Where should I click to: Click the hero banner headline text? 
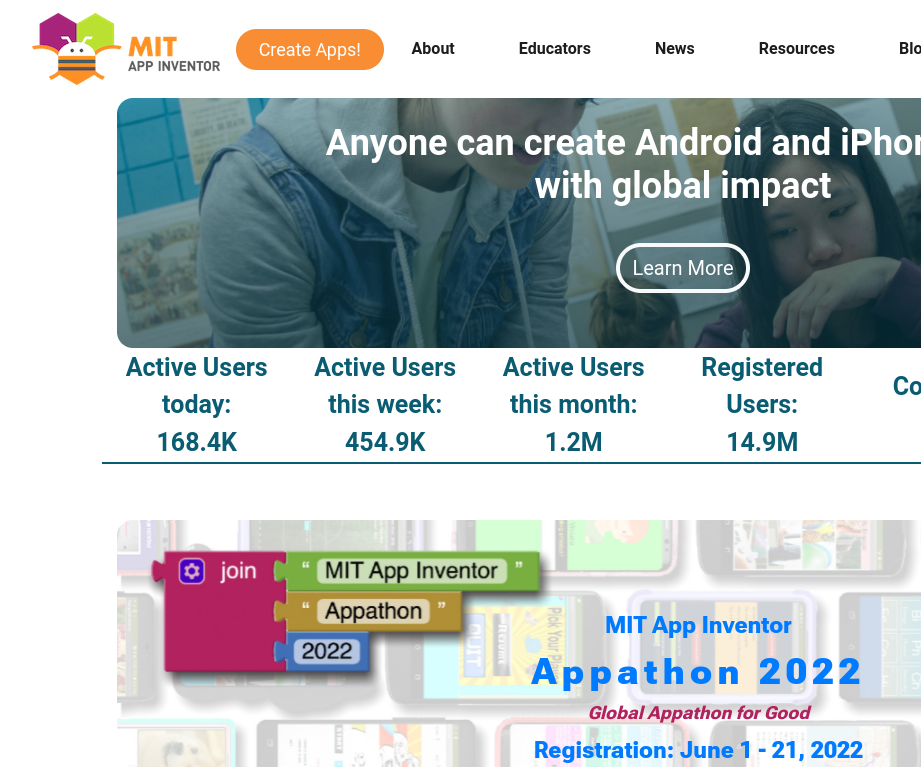pos(623,164)
